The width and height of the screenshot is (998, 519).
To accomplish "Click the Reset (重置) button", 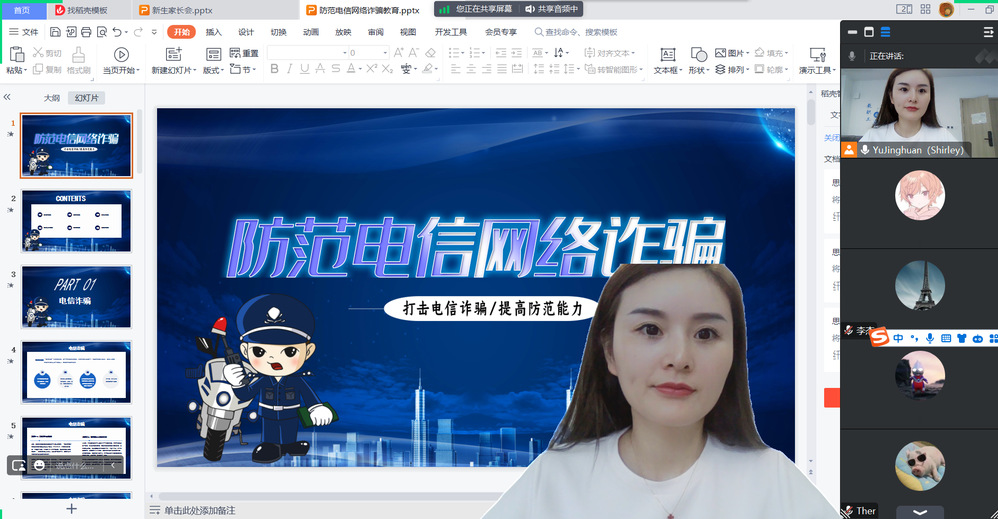I will 243,53.
